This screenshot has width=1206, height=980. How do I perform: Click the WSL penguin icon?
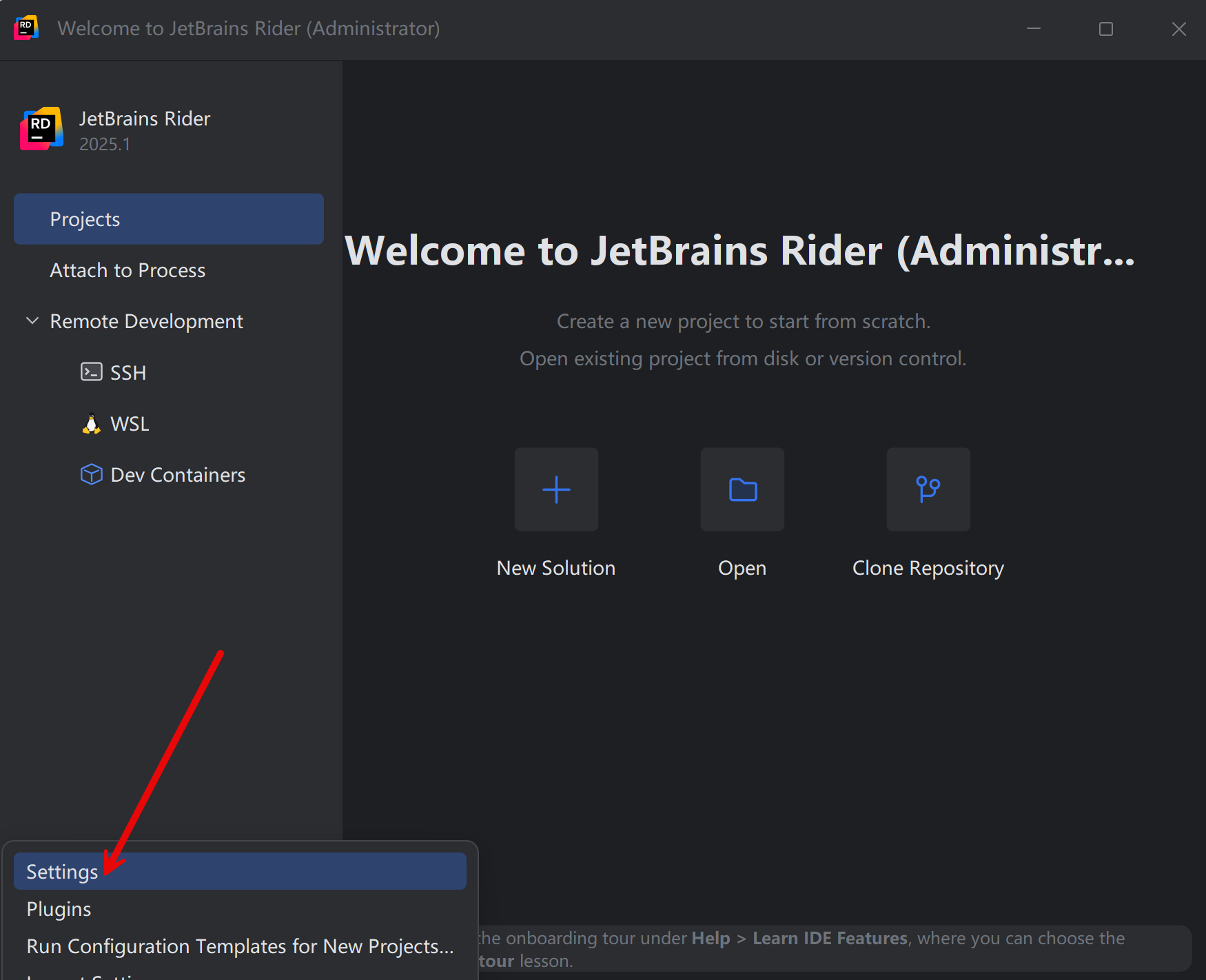(91, 423)
